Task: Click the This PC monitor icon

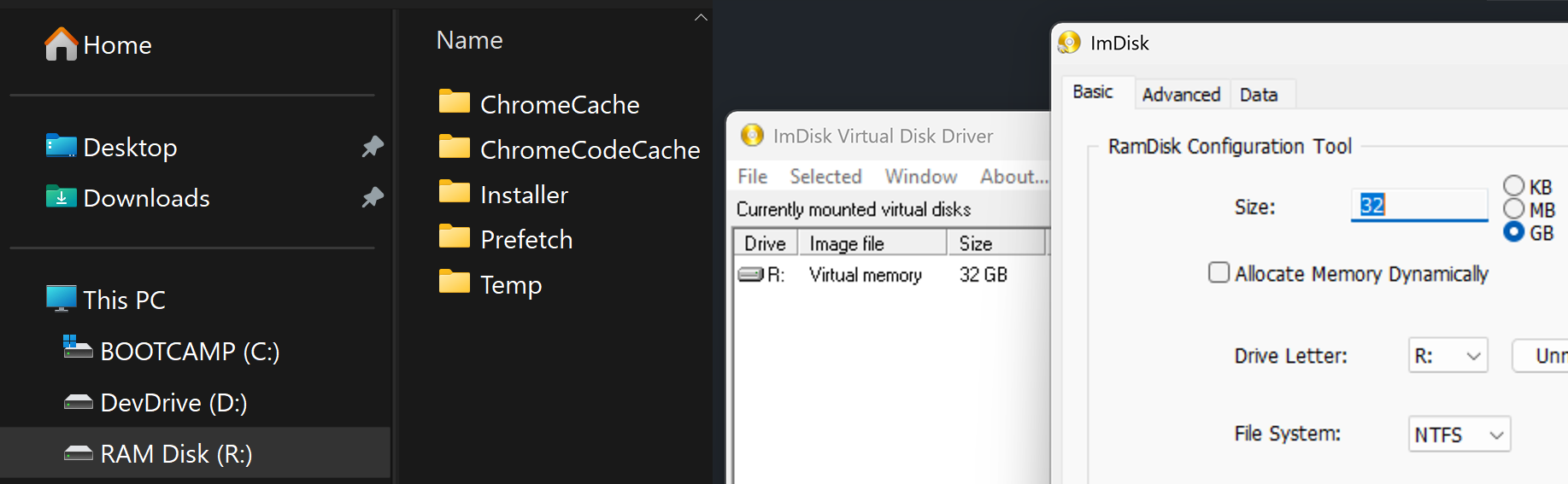Action: tap(61, 299)
